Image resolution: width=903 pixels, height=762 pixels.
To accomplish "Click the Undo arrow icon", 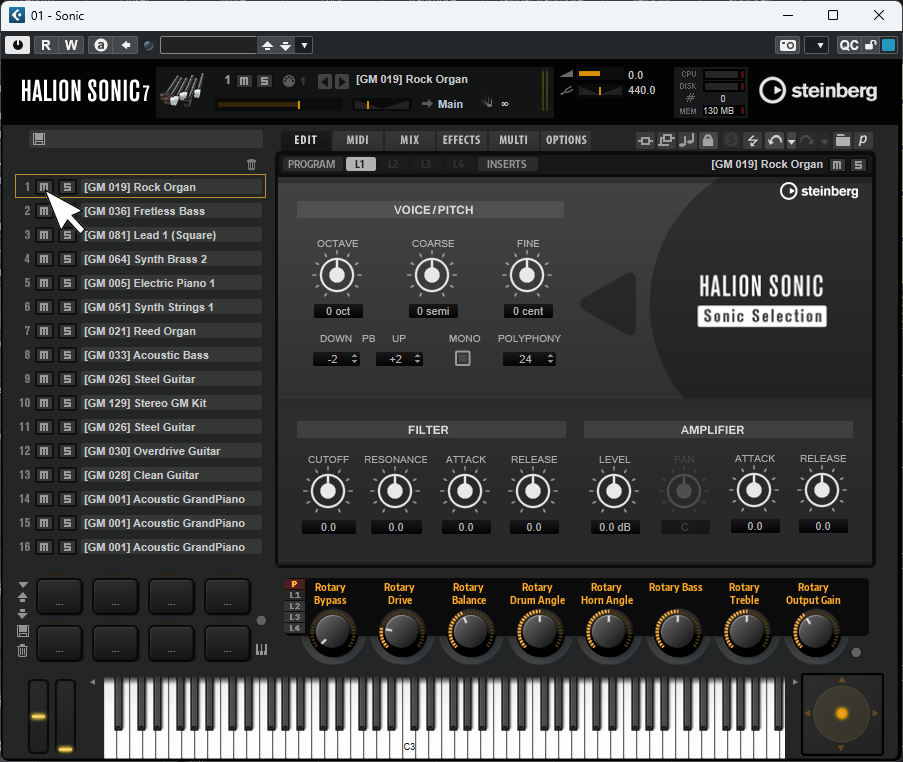I will [x=775, y=140].
